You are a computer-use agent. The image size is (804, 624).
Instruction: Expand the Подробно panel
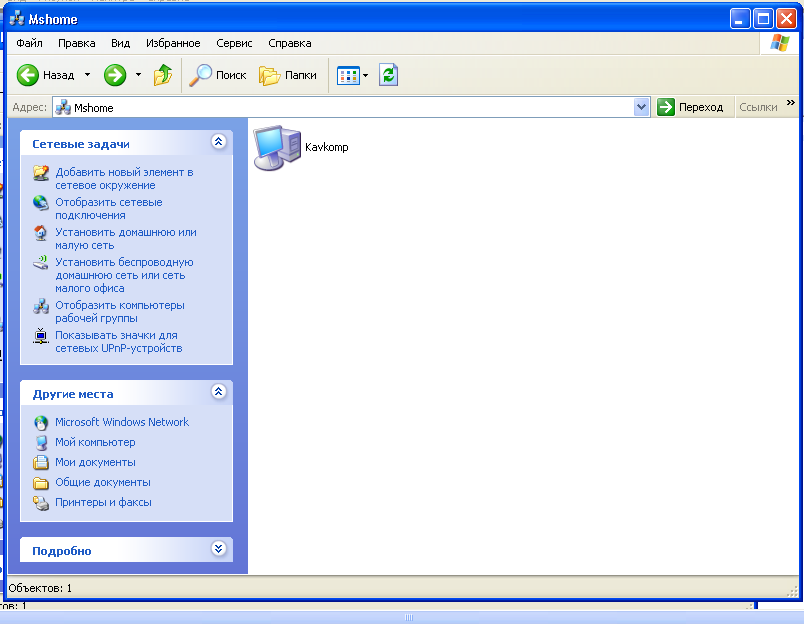219,549
